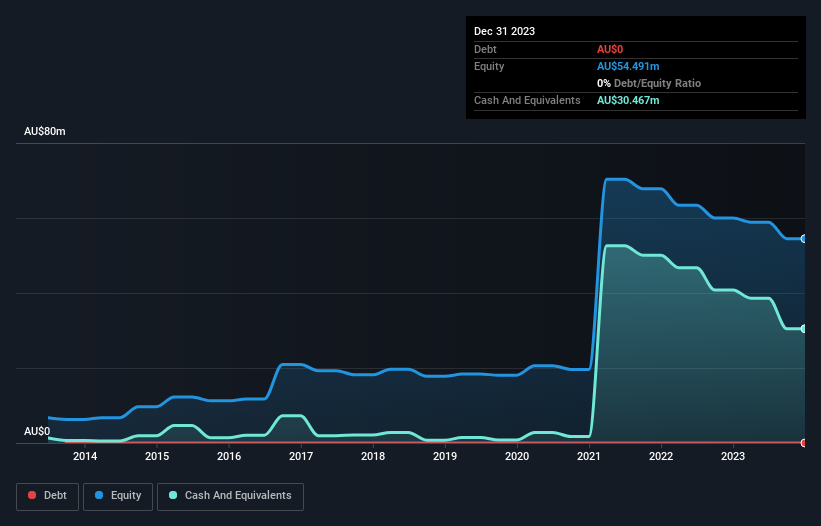Click the 2018 x-axis label
The height and width of the screenshot is (526, 821).
pos(373,456)
